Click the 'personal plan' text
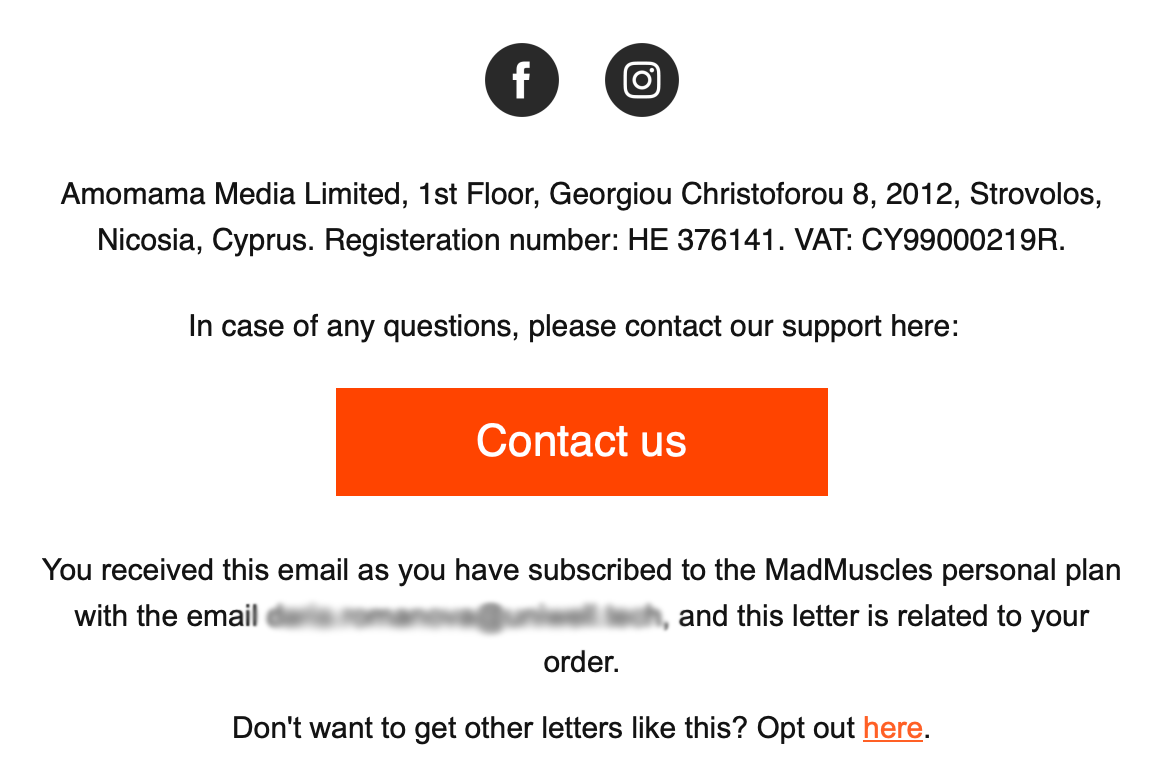Viewport: 1160px width, 784px height. coord(1031,570)
